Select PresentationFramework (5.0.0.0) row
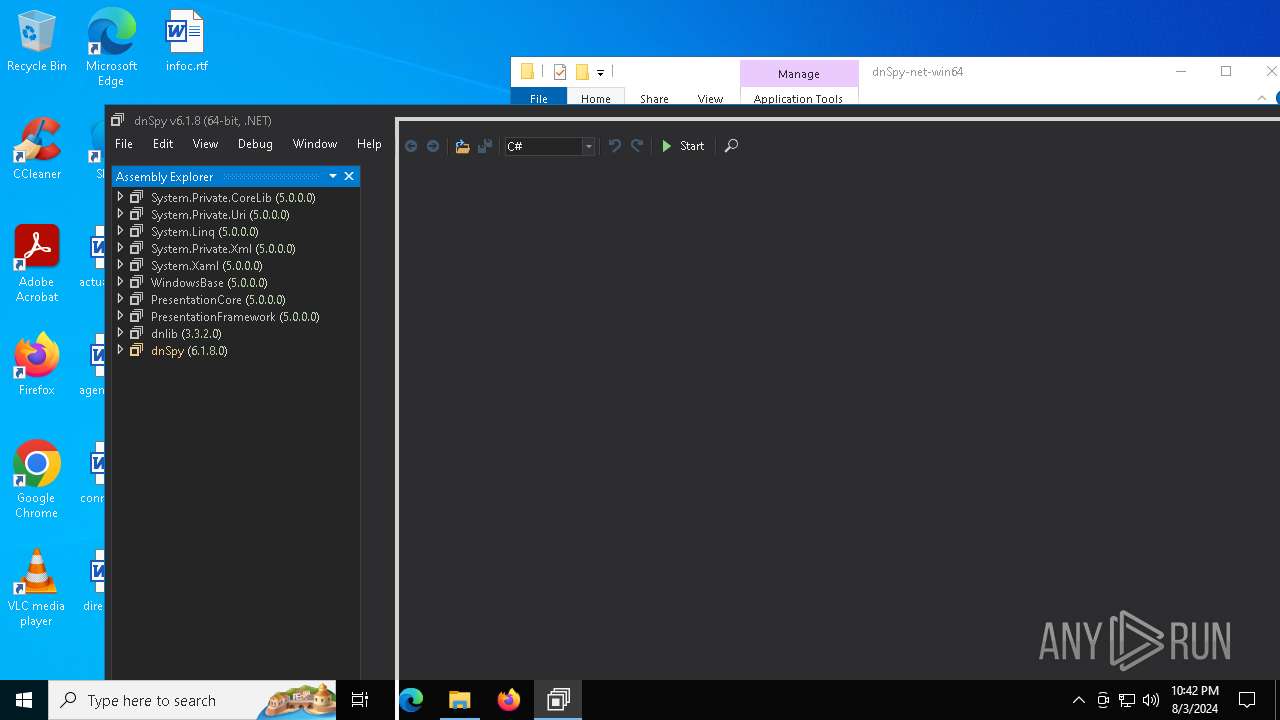Screen dimensions: 1280x720 click(x=236, y=317)
